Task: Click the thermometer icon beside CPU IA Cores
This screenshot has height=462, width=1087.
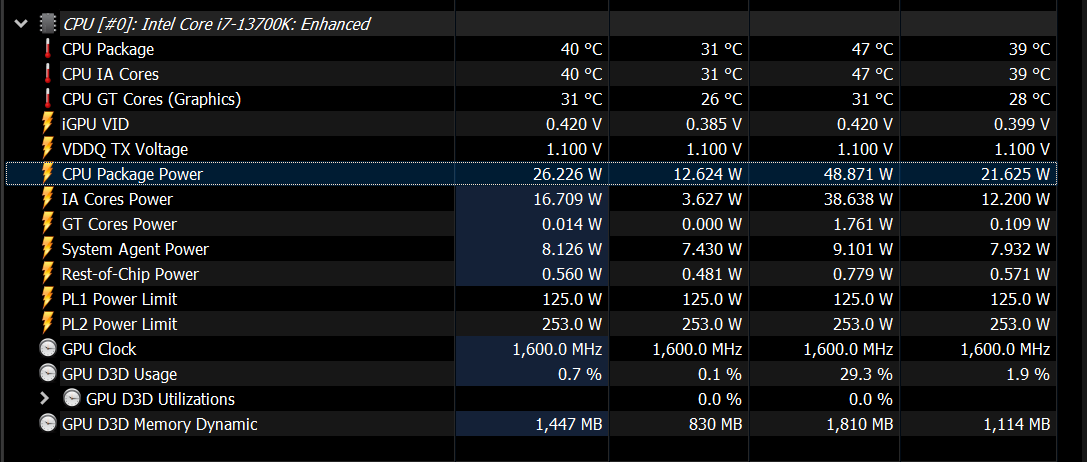Action: coord(47,74)
